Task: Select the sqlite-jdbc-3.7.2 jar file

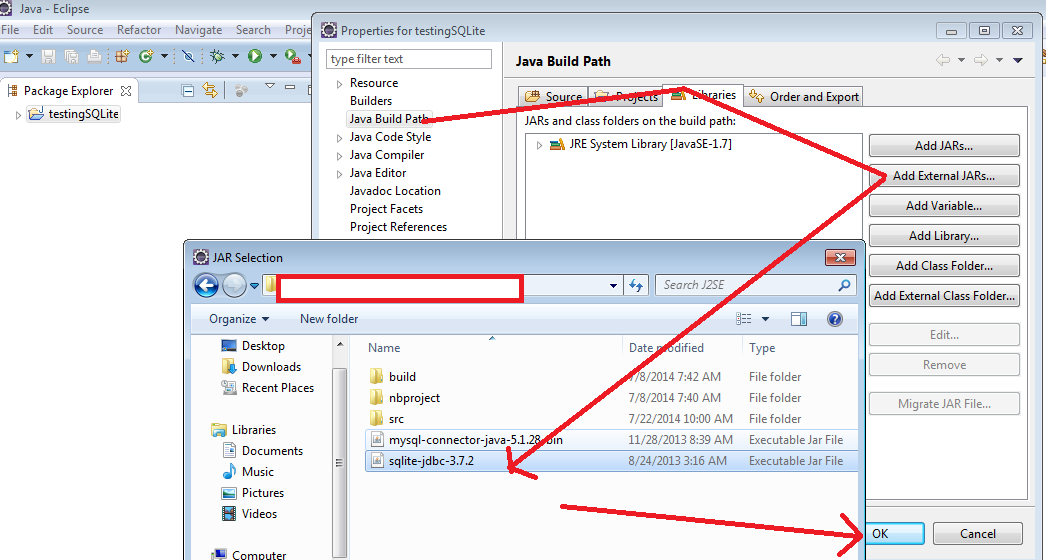Action: (x=431, y=461)
